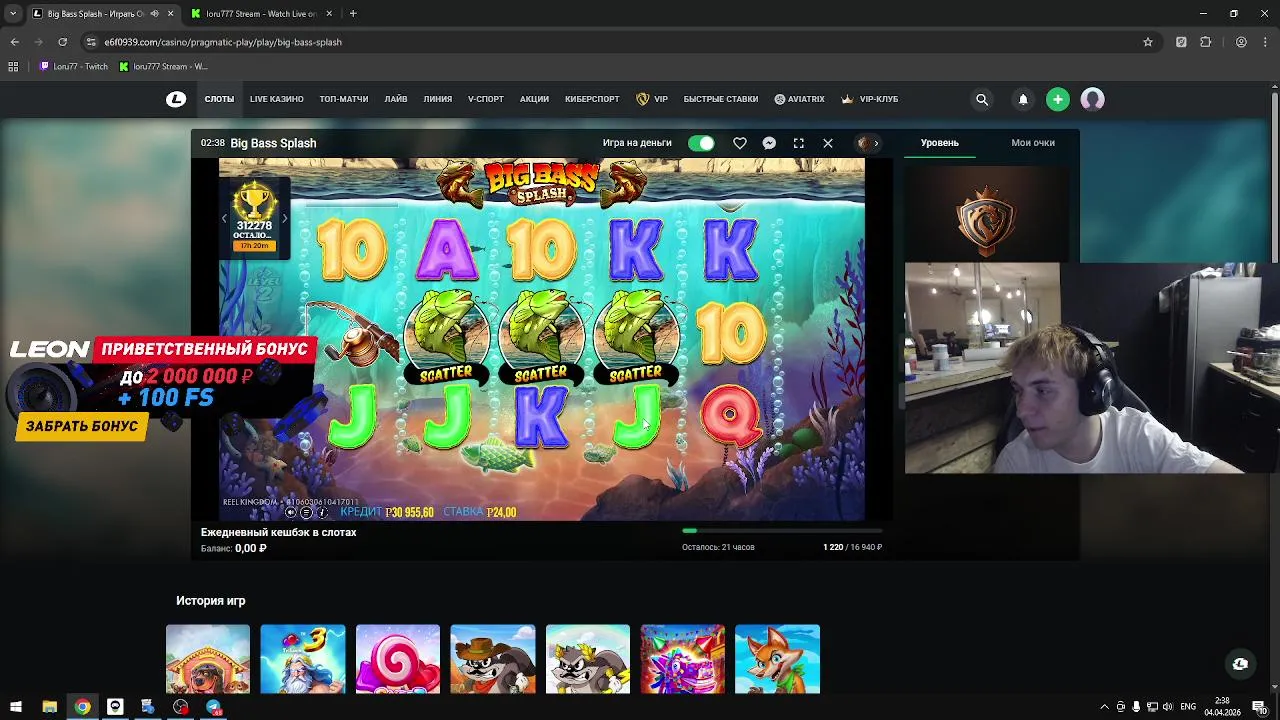This screenshot has width=1280, height=720.
Task: Open the slot game info icon
Action: [x=322, y=512]
